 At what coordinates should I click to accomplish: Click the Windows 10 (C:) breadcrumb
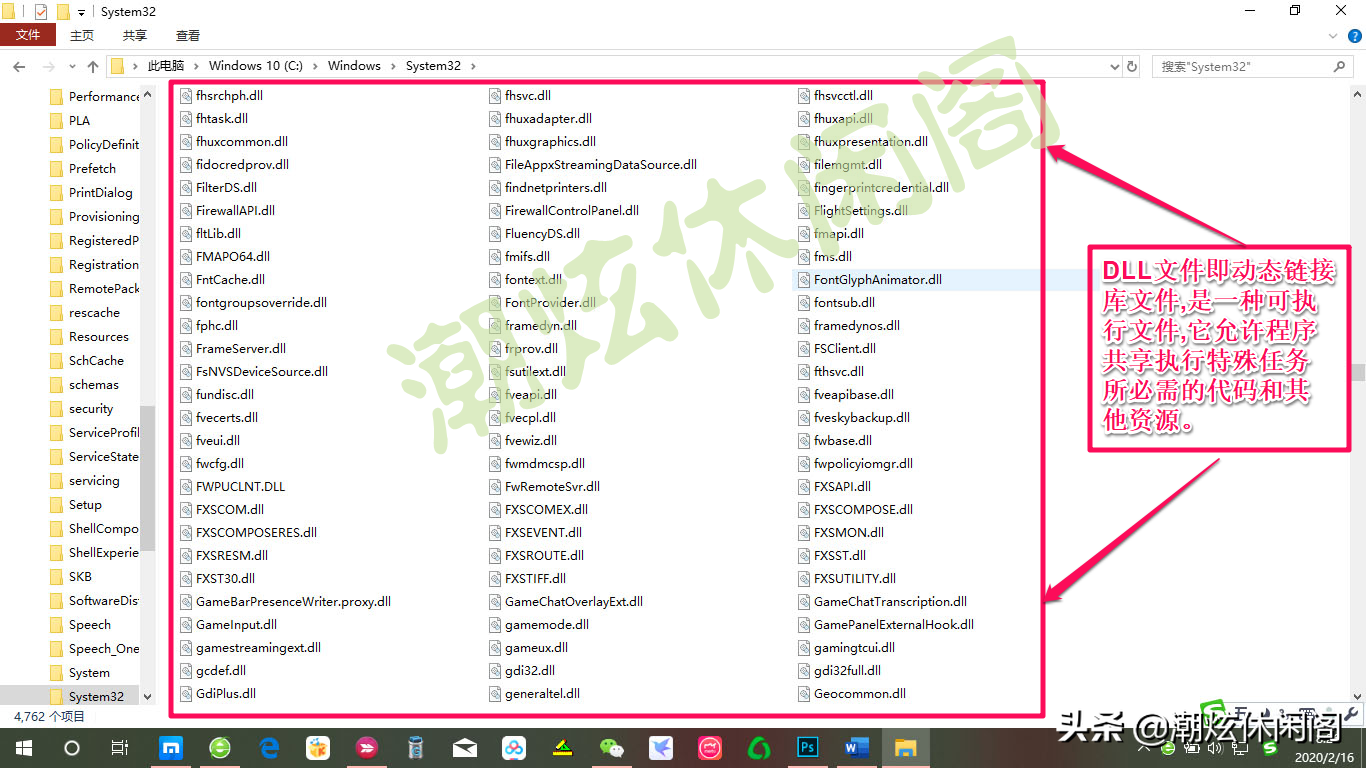[x=255, y=66]
